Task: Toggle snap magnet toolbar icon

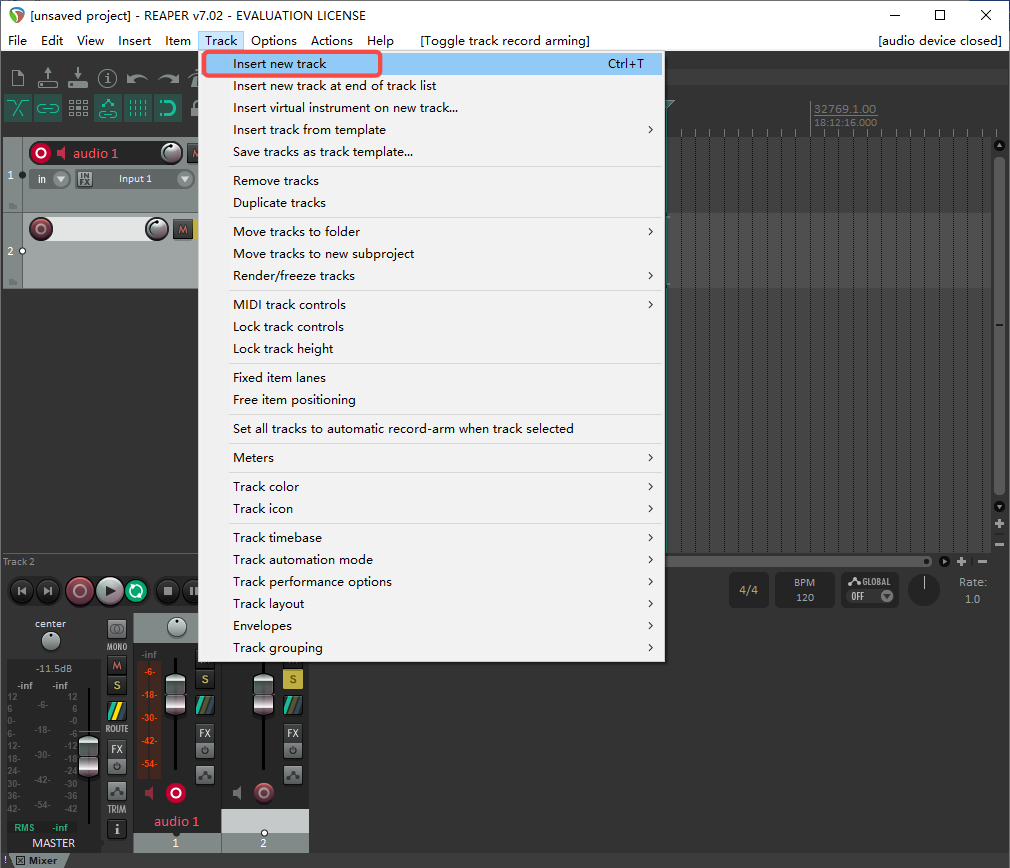Action: tap(167, 108)
